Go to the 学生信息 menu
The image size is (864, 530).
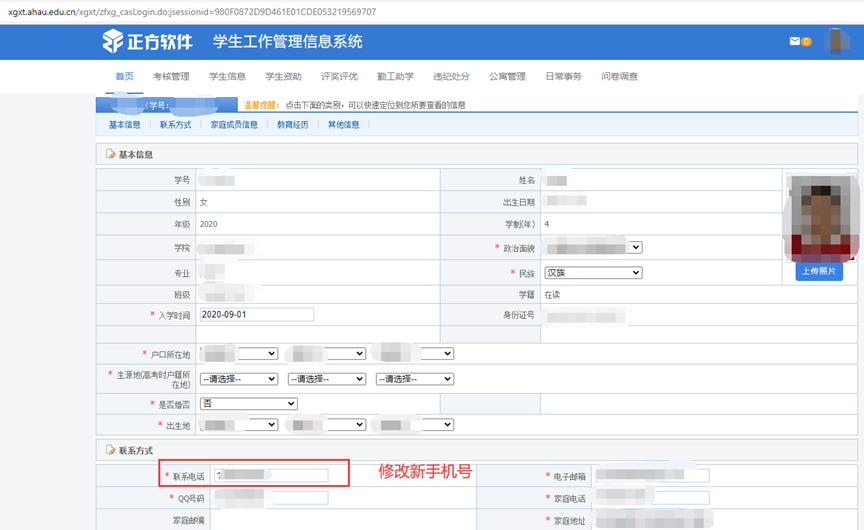pyautogui.click(x=227, y=77)
